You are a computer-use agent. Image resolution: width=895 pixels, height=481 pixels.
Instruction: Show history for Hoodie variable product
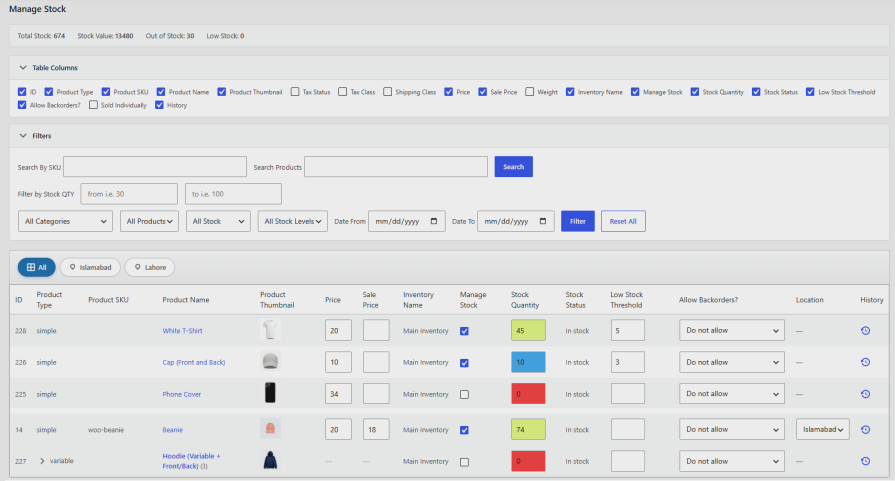(865, 461)
